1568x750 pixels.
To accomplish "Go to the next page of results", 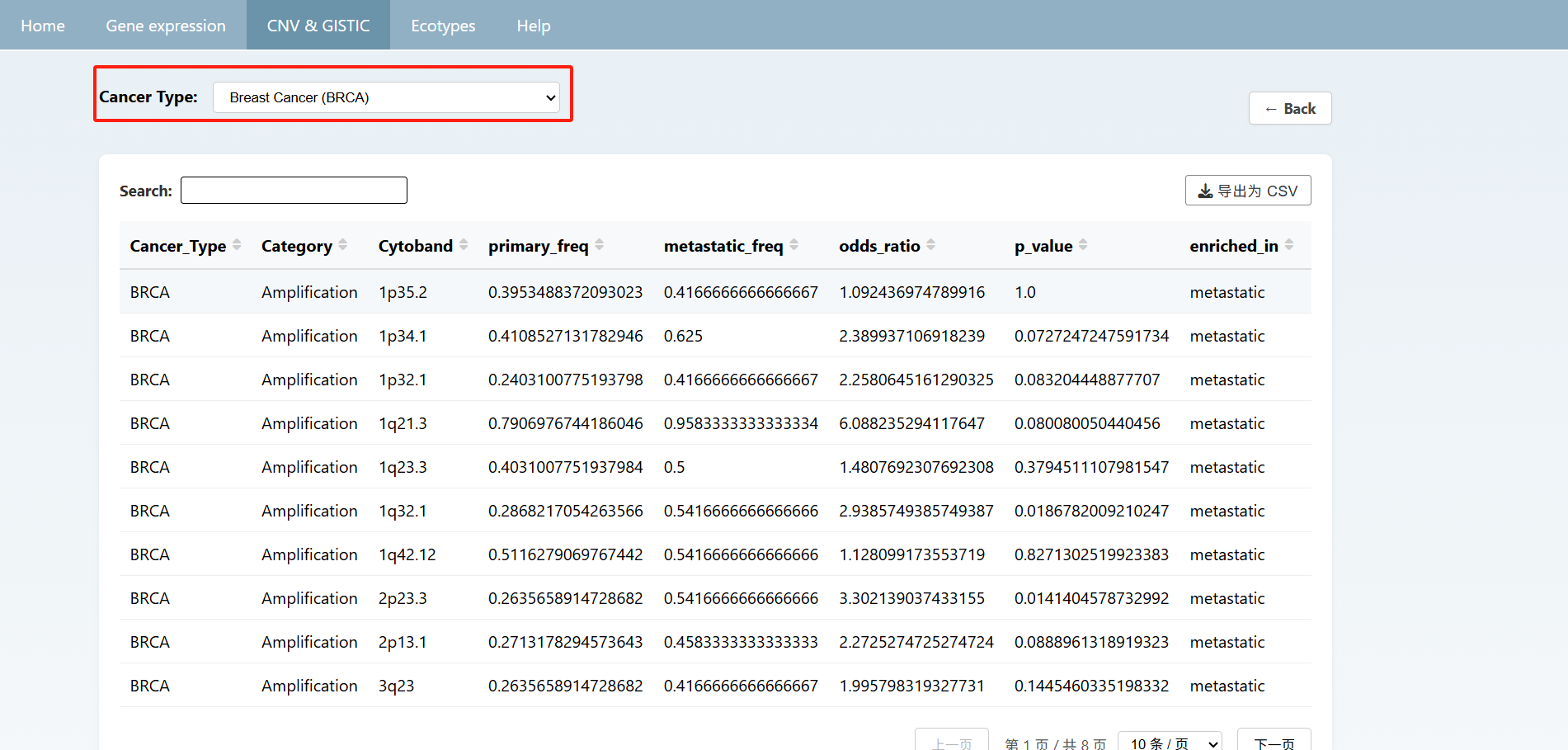I will (x=1274, y=743).
